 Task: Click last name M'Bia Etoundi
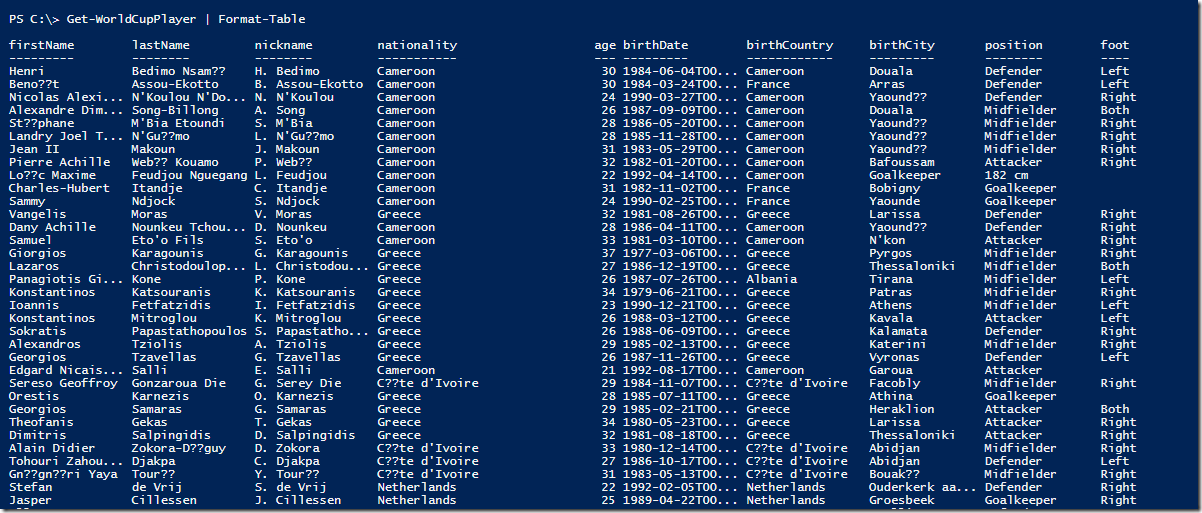tap(179, 123)
